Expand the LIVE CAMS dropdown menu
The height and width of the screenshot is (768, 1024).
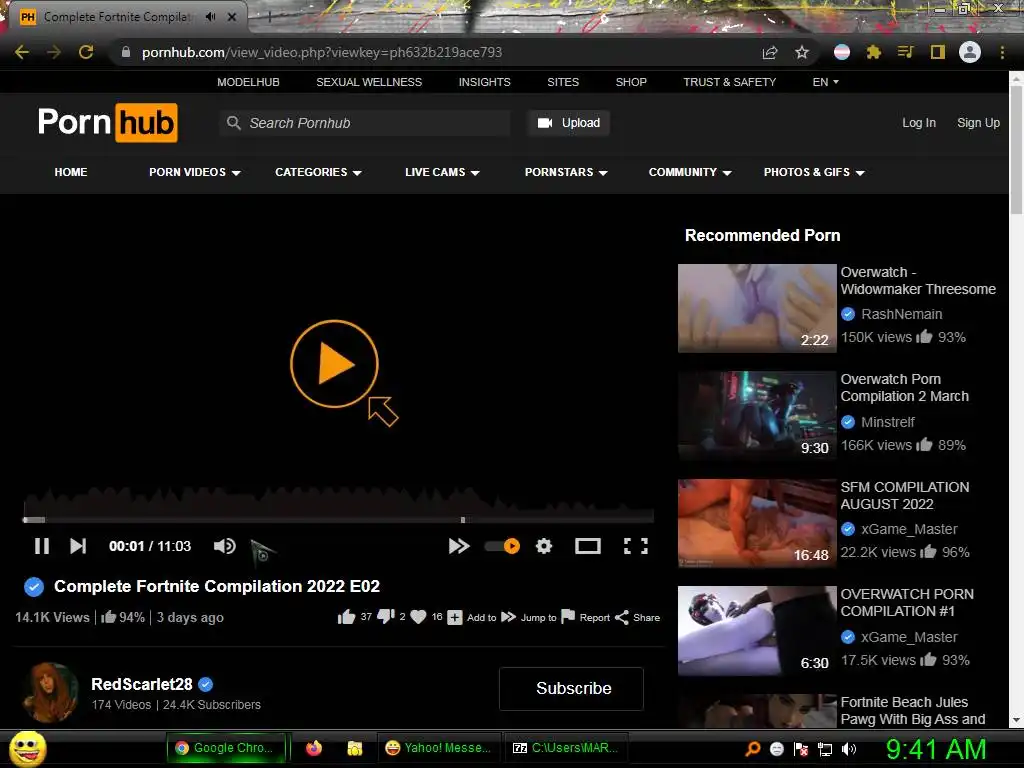[x=442, y=172]
